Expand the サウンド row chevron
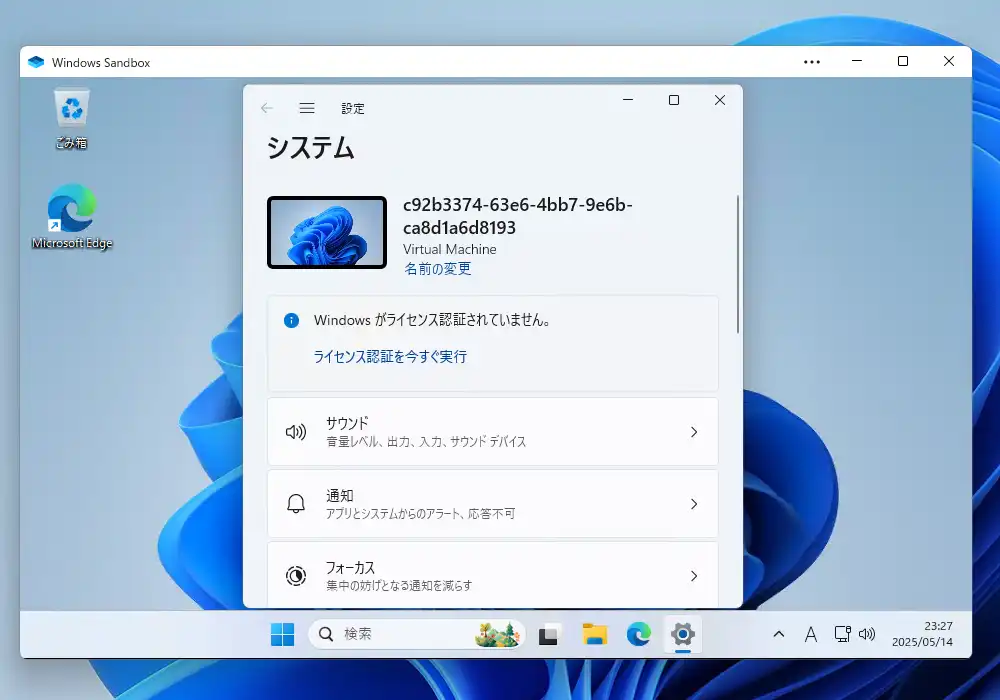This screenshot has width=1000, height=700. point(694,432)
